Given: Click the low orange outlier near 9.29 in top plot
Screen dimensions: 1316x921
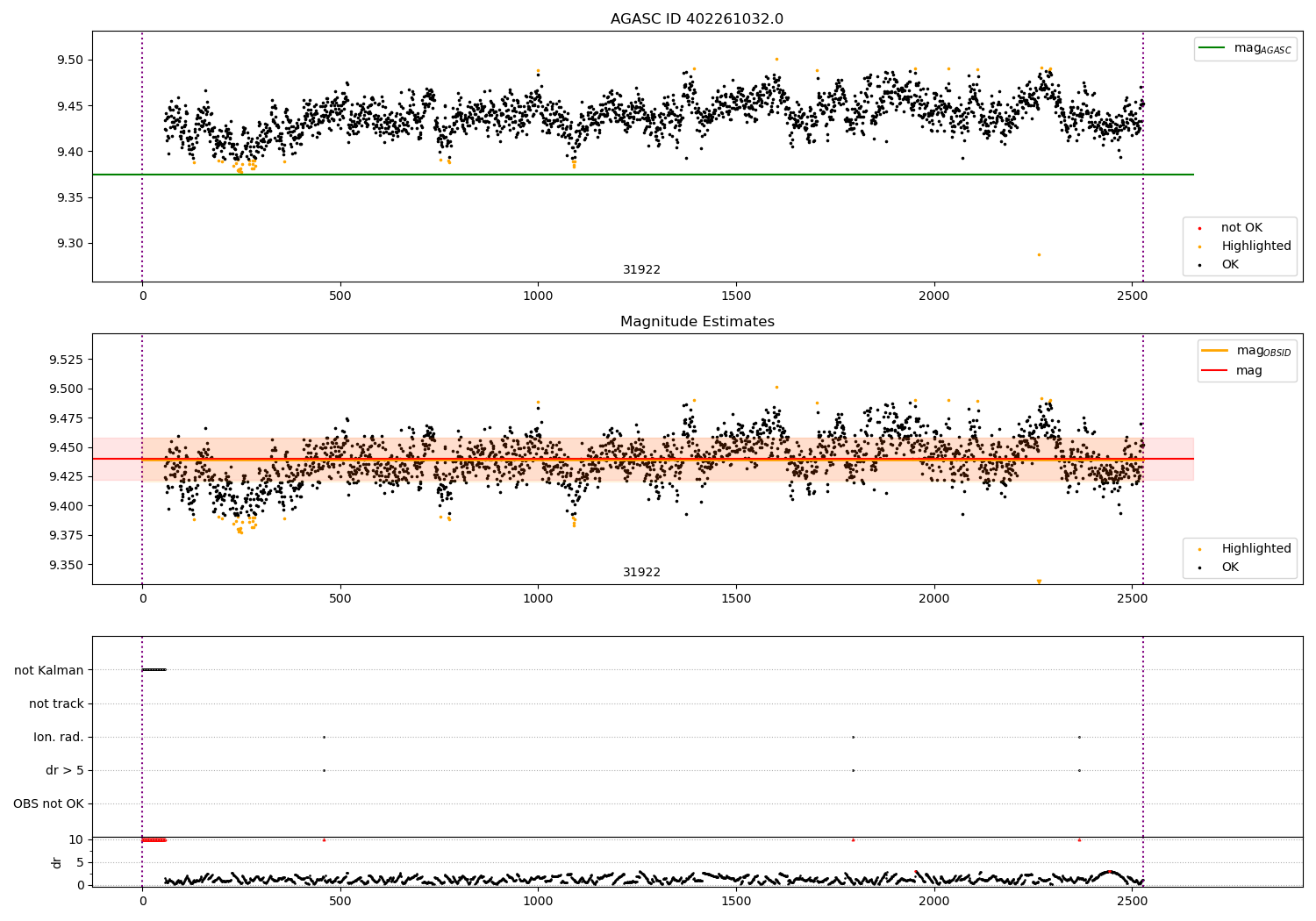Looking at the screenshot, I should pos(1039,254).
